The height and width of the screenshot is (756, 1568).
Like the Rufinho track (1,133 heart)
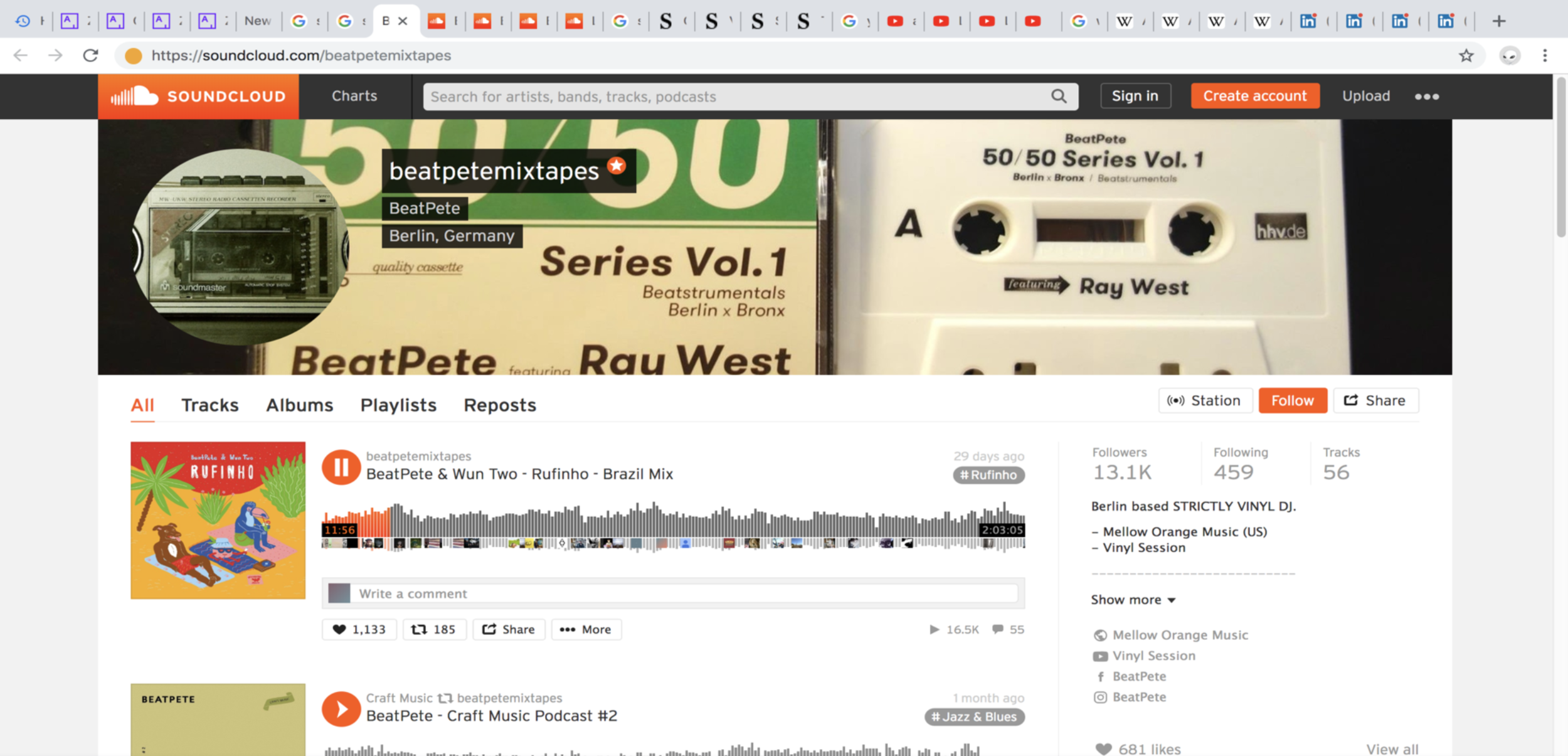[x=359, y=629]
